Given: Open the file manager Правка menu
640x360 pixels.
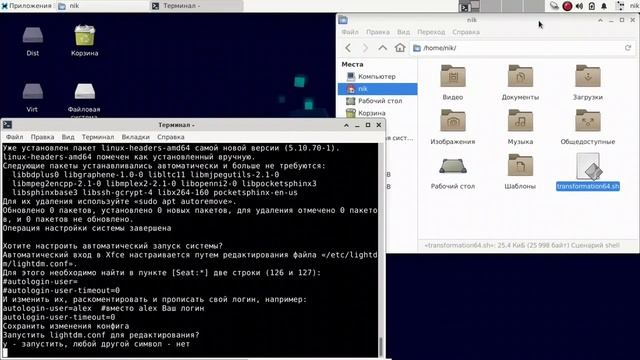Looking at the screenshot, I should 378,32.
